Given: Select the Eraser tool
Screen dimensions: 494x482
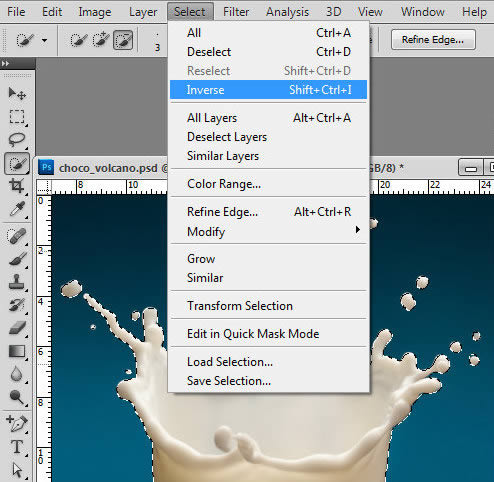Looking at the screenshot, I should coord(17,328).
